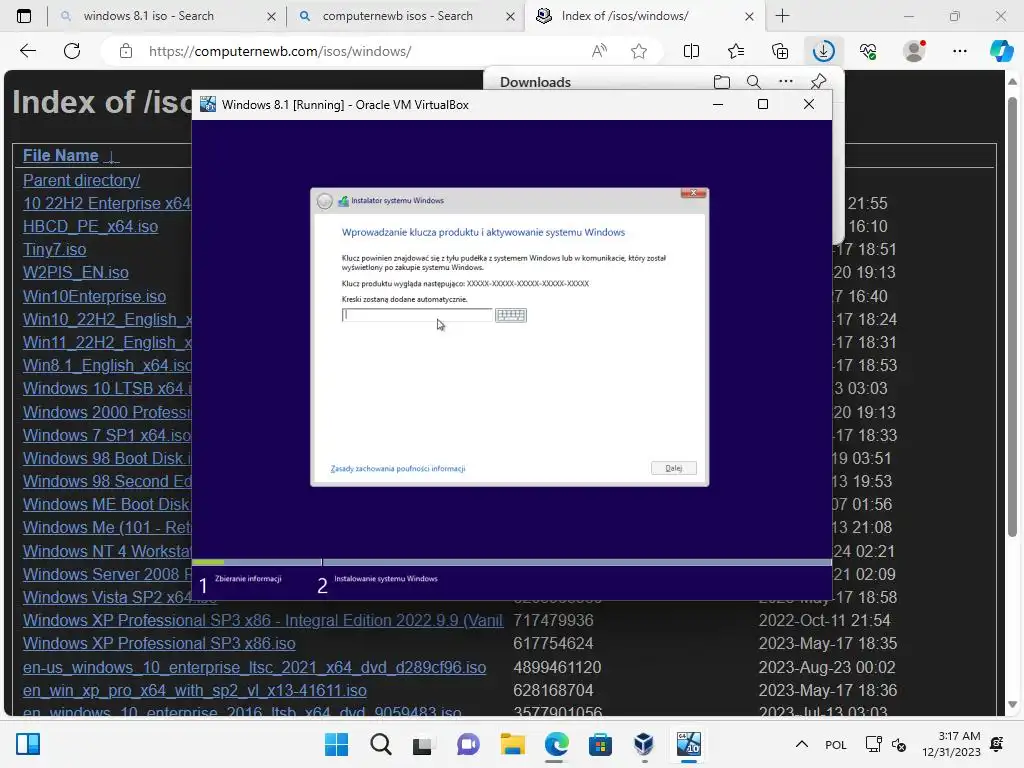1024x768 pixels.
Task: Toggle the Downloads toolbar button
Action: click(x=824, y=51)
